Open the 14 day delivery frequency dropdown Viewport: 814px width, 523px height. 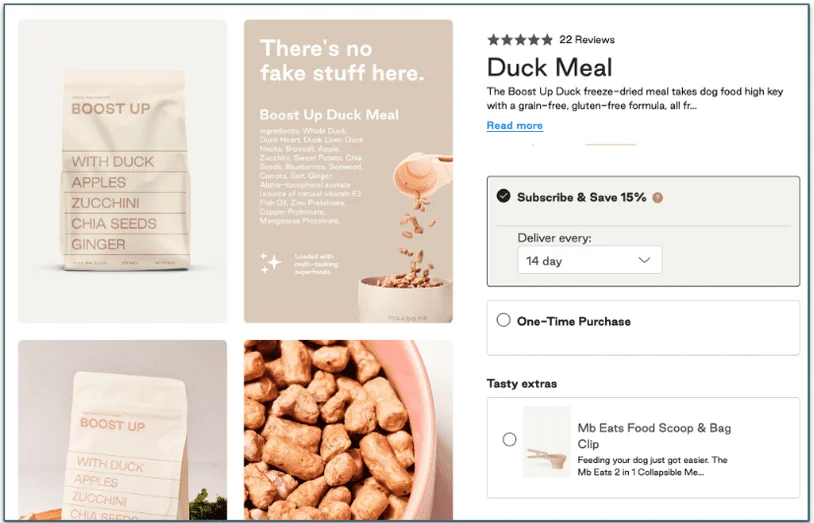coord(590,260)
